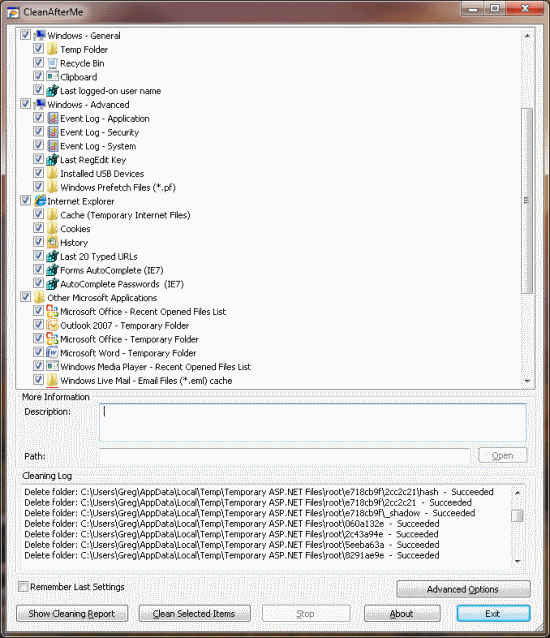
Task: Select the Windows - General tree node
Action: (84, 36)
